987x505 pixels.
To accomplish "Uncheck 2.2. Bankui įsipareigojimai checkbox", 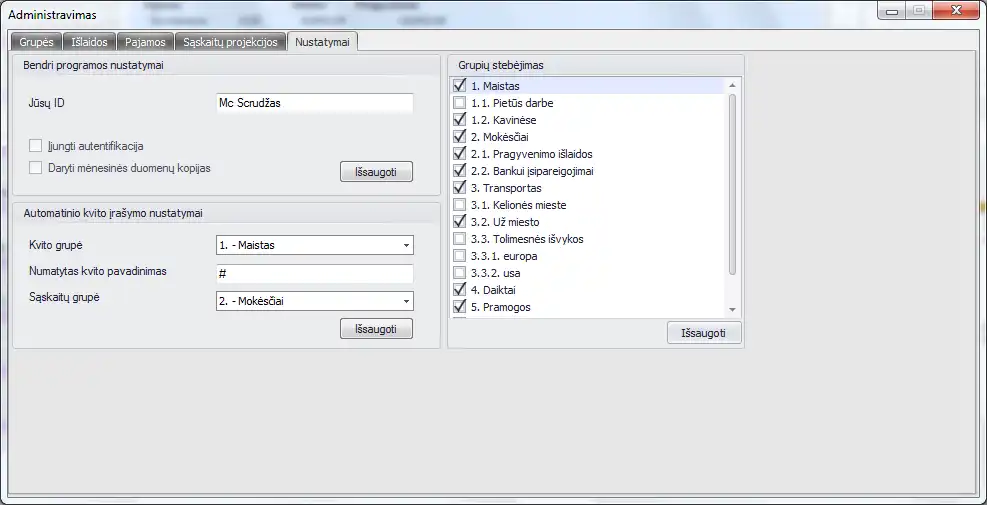I will click(x=460, y=171).
